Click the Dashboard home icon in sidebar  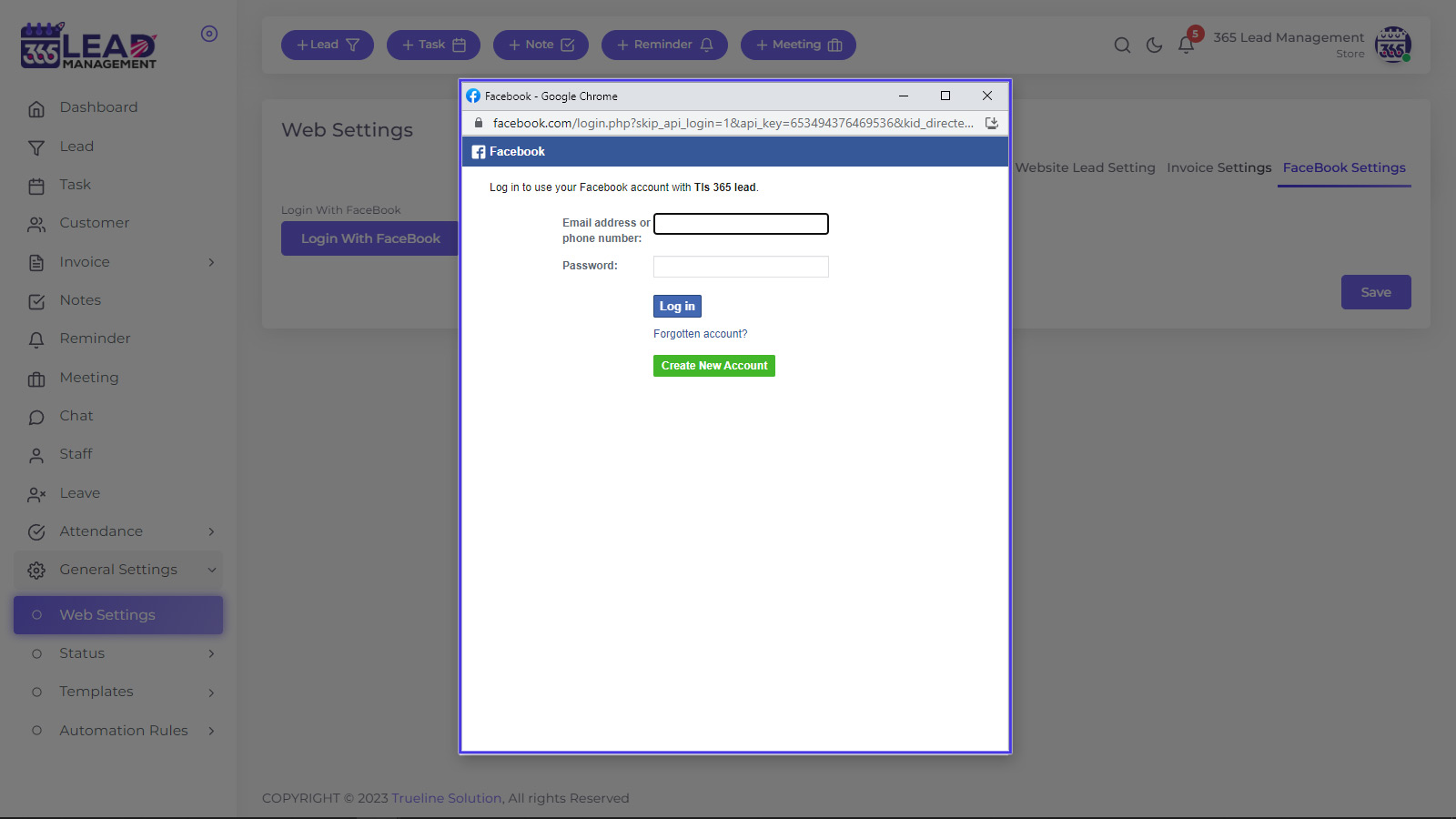36,109
